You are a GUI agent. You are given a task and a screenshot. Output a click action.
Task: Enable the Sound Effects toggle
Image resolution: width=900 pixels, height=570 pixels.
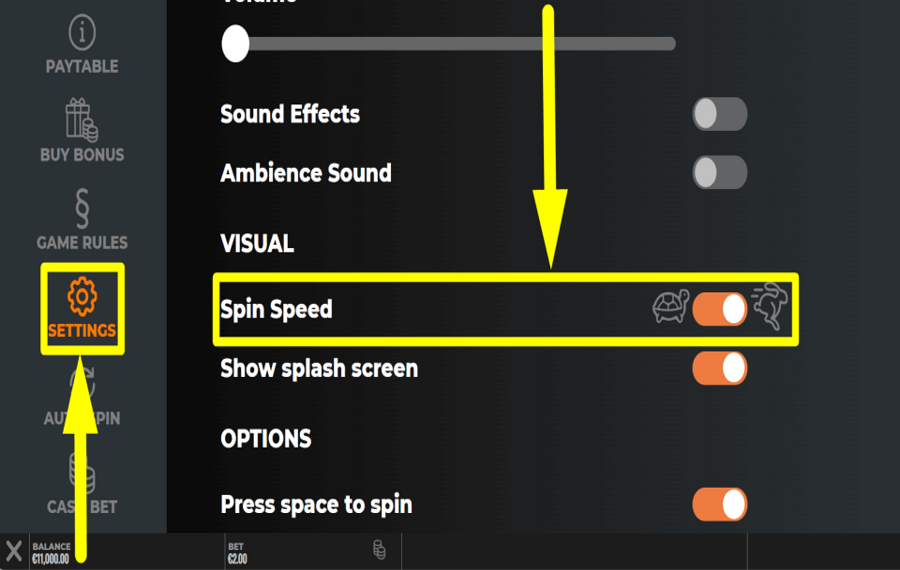point(719,114)
